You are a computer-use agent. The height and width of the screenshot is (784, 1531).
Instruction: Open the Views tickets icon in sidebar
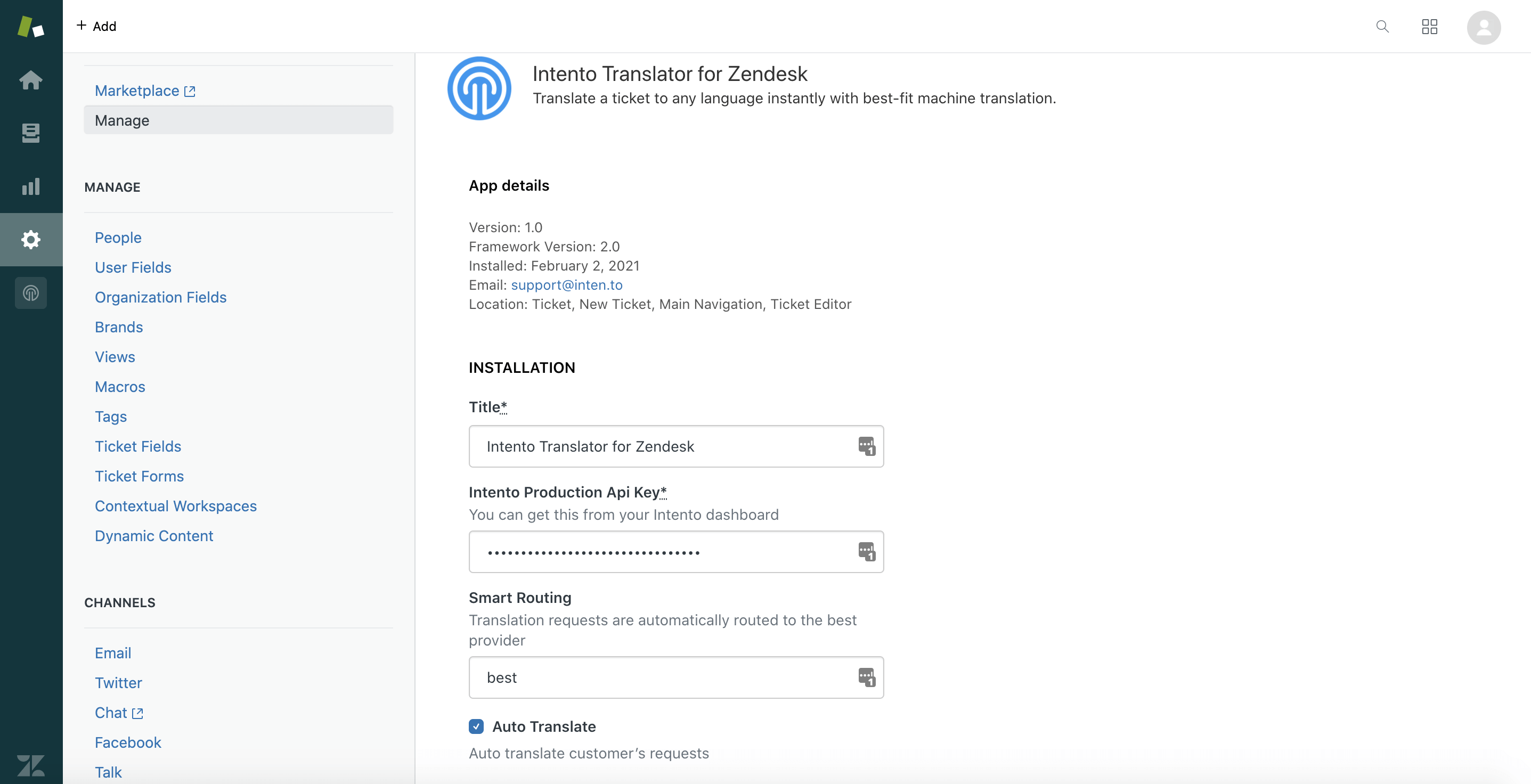click(x=31, y=133)
